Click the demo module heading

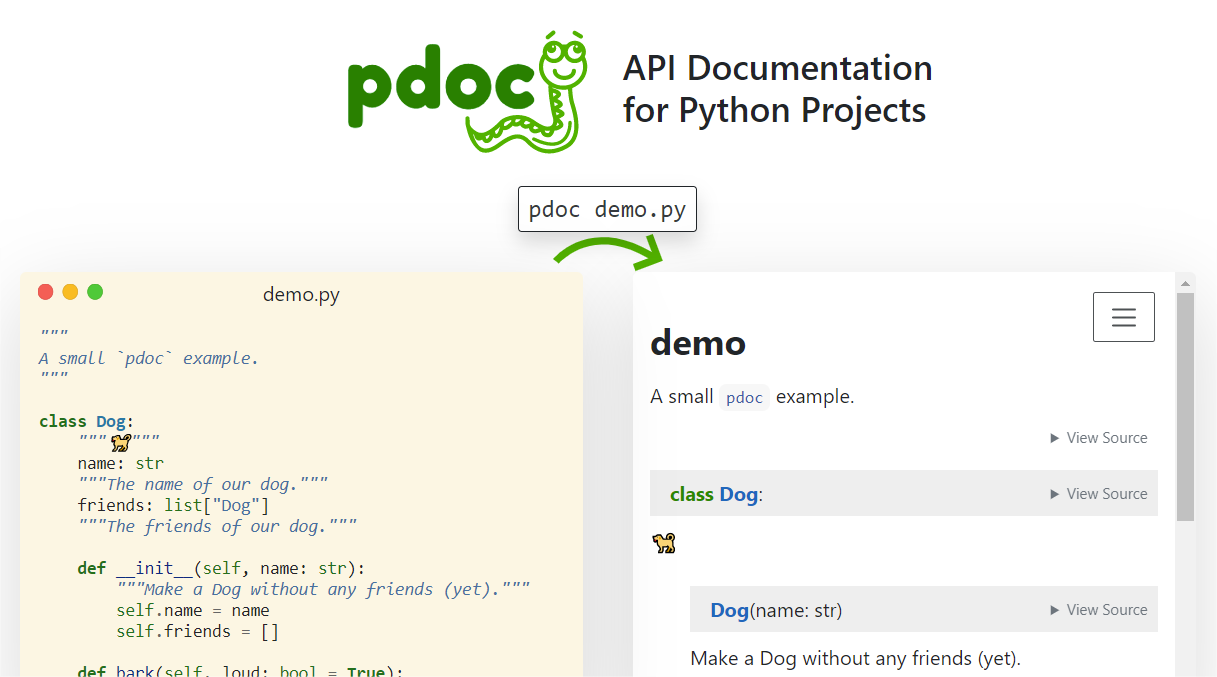pyautogui.click(x=698, y=344)
